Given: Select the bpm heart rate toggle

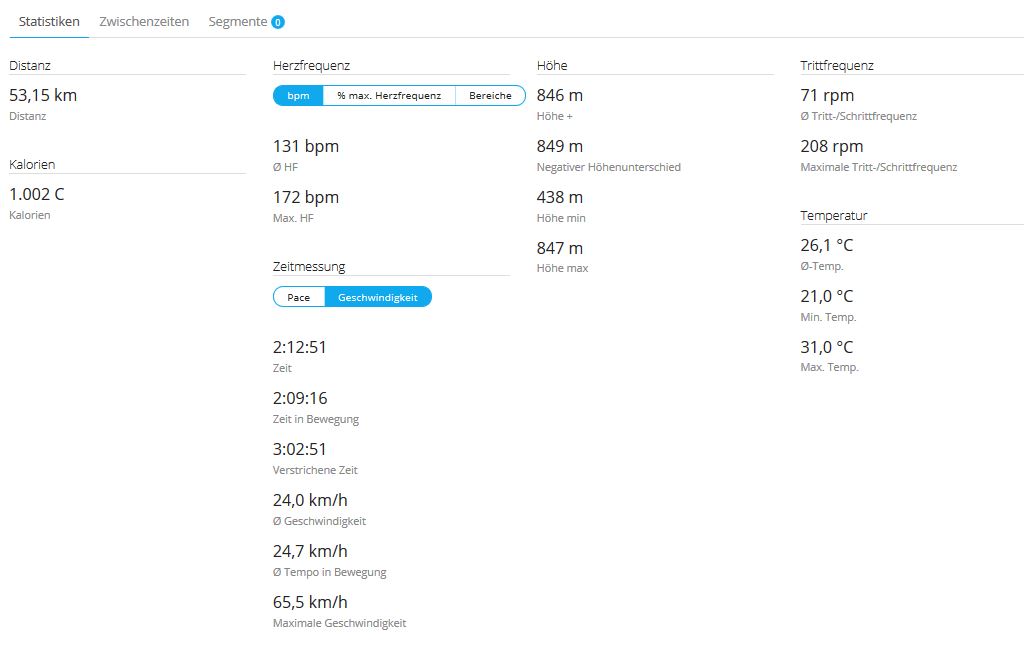Looking at the screenshot, I should tap(298, 95).
